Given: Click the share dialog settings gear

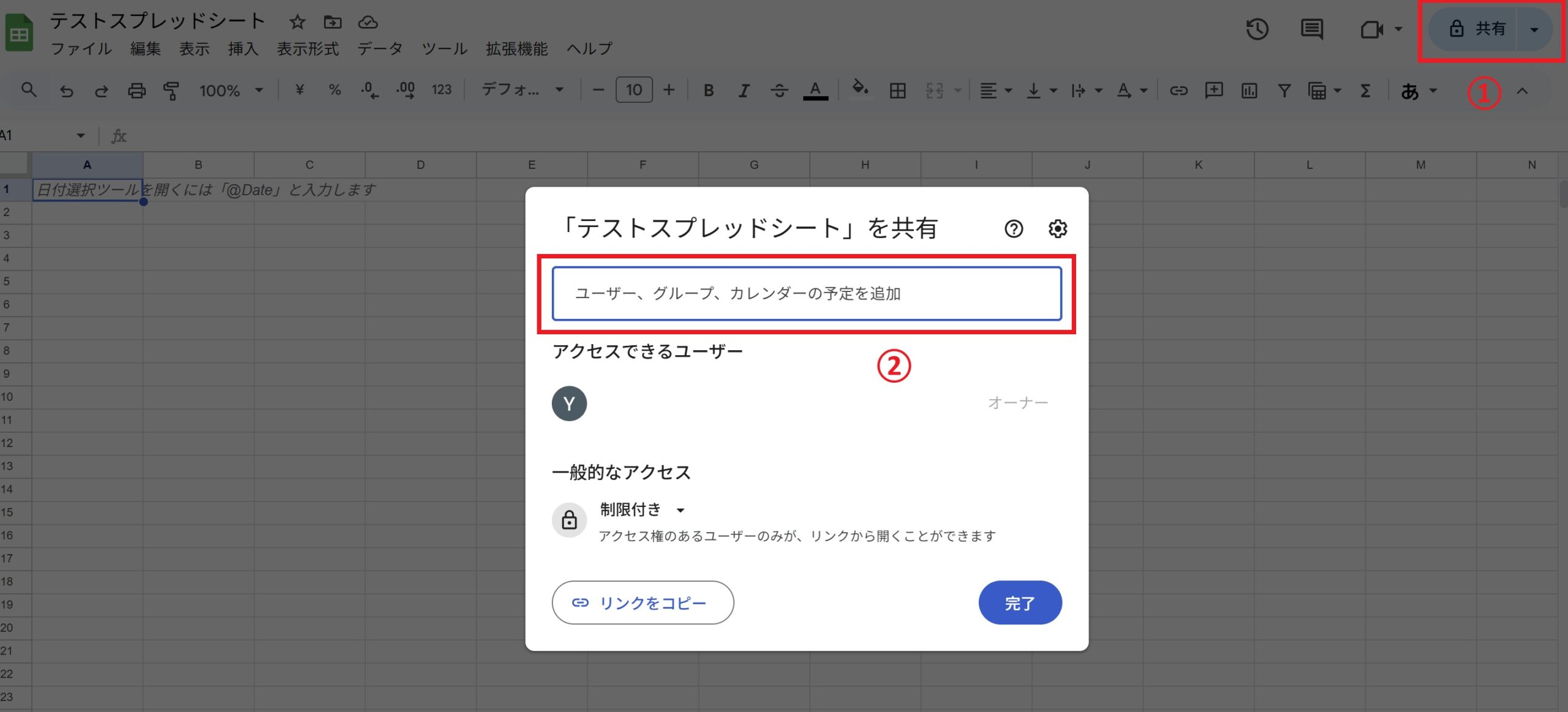Looking at the screenshot, I should [1057, 228].
